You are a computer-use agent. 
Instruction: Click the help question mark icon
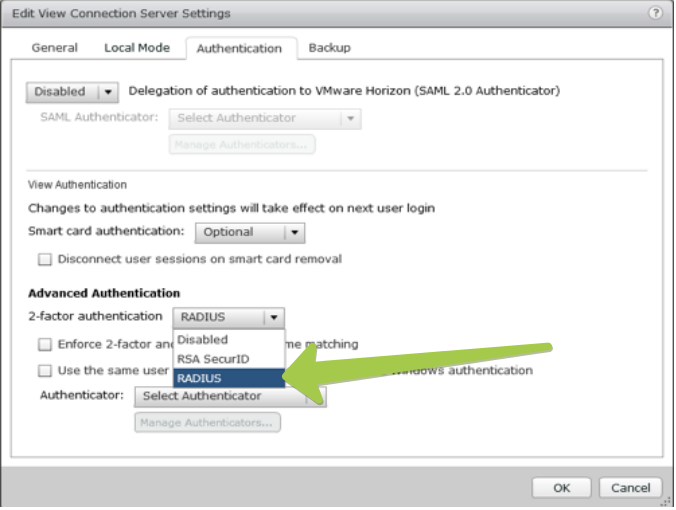[655, 14]
